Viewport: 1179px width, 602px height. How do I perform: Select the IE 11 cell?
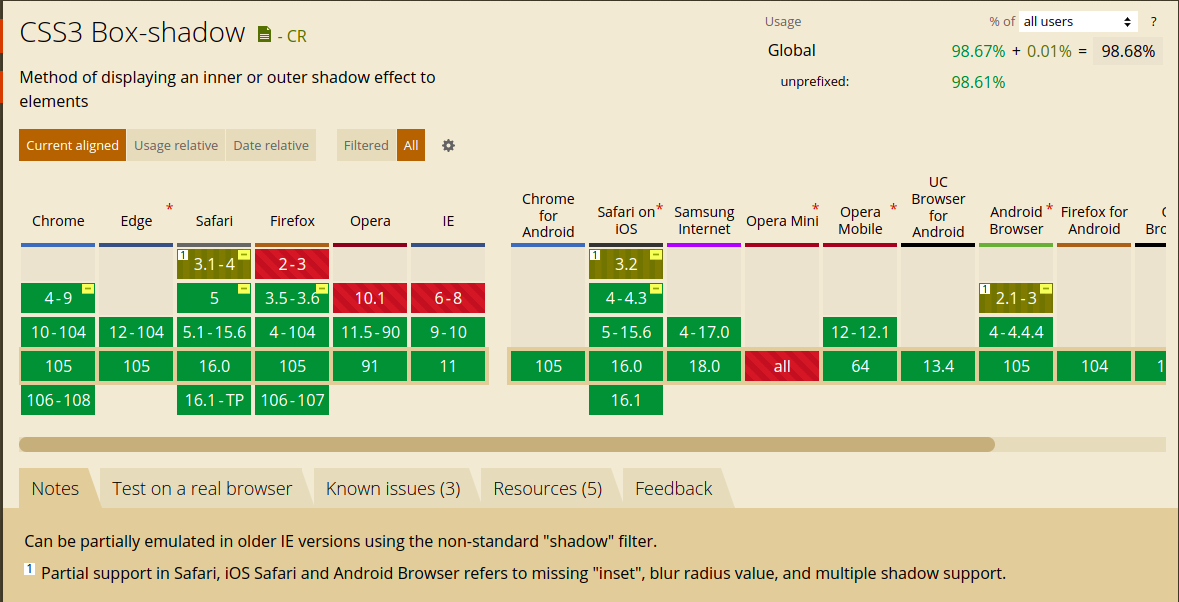click(448, 366)
